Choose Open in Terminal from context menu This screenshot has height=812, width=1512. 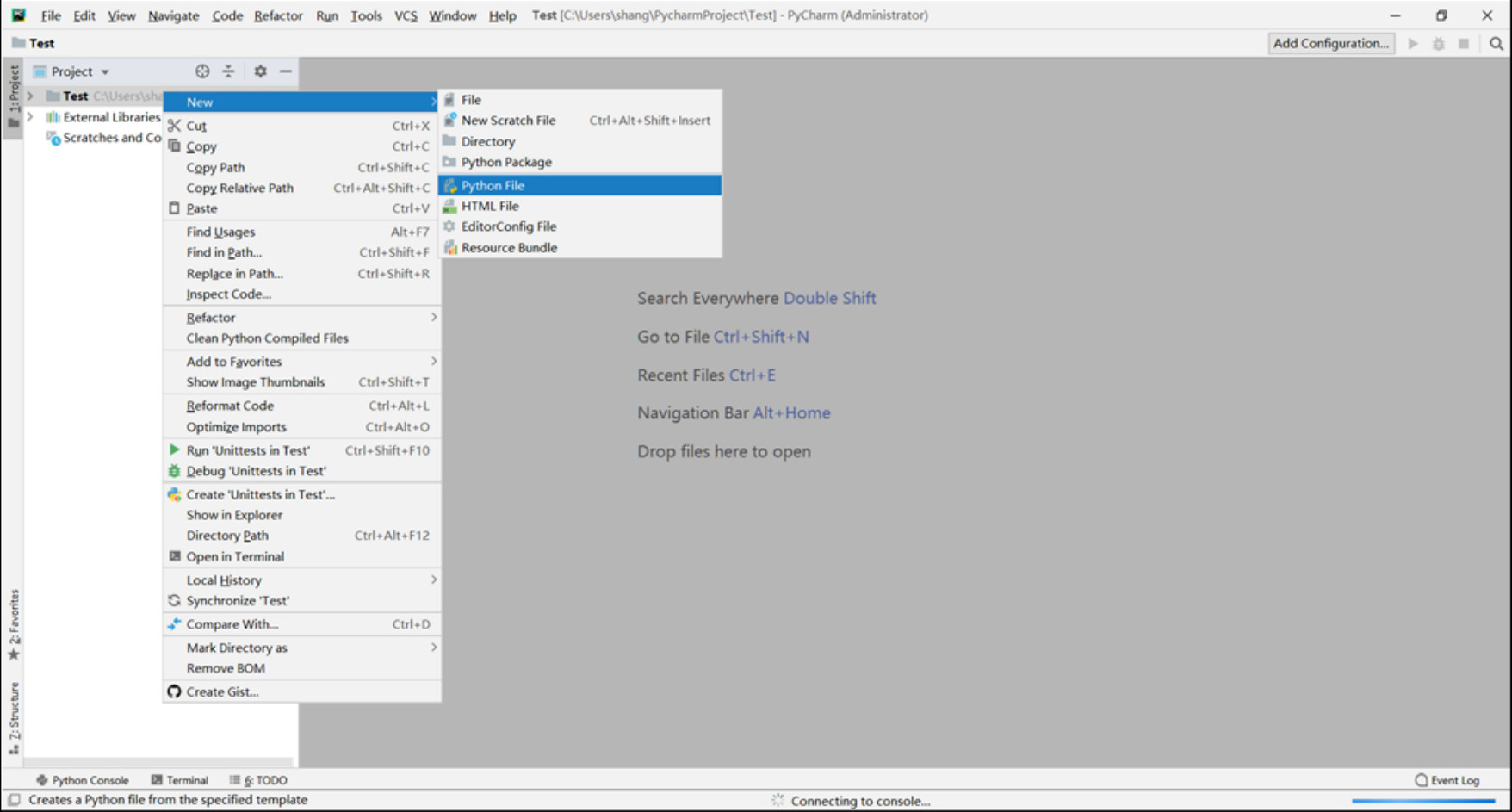[235, 556]
